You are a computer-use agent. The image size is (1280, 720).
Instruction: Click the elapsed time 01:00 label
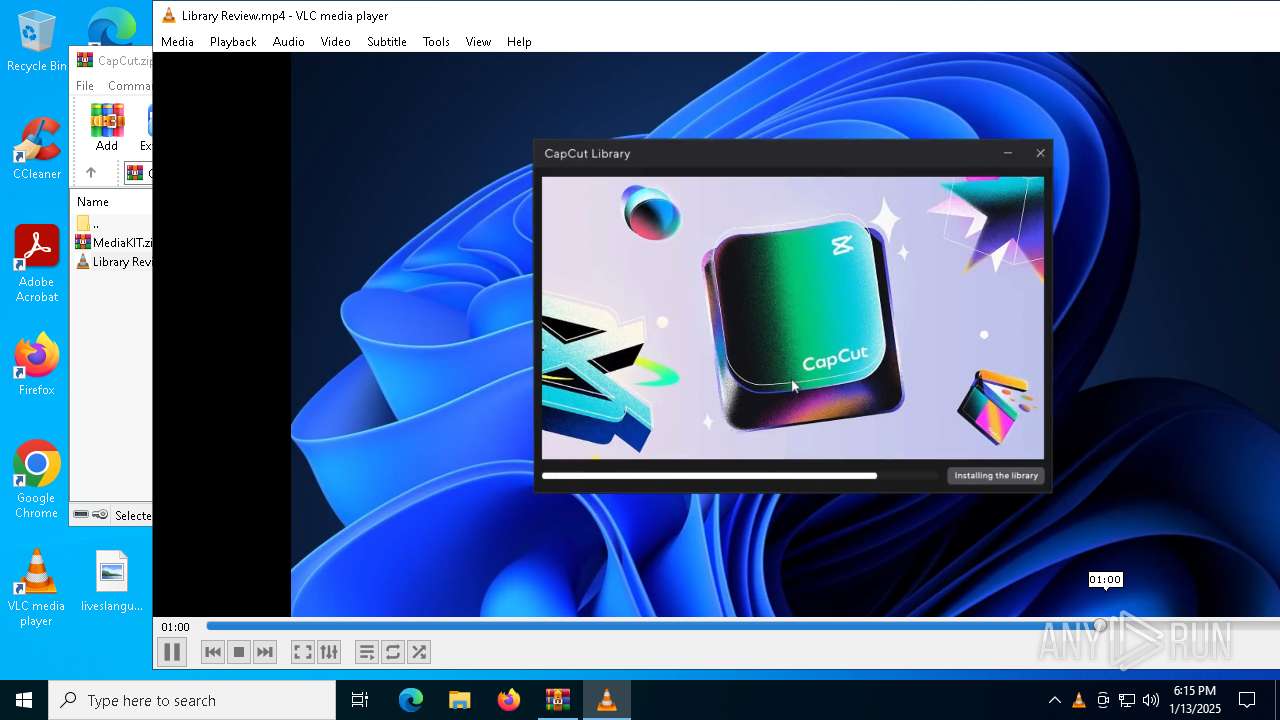tap(175, 627)
